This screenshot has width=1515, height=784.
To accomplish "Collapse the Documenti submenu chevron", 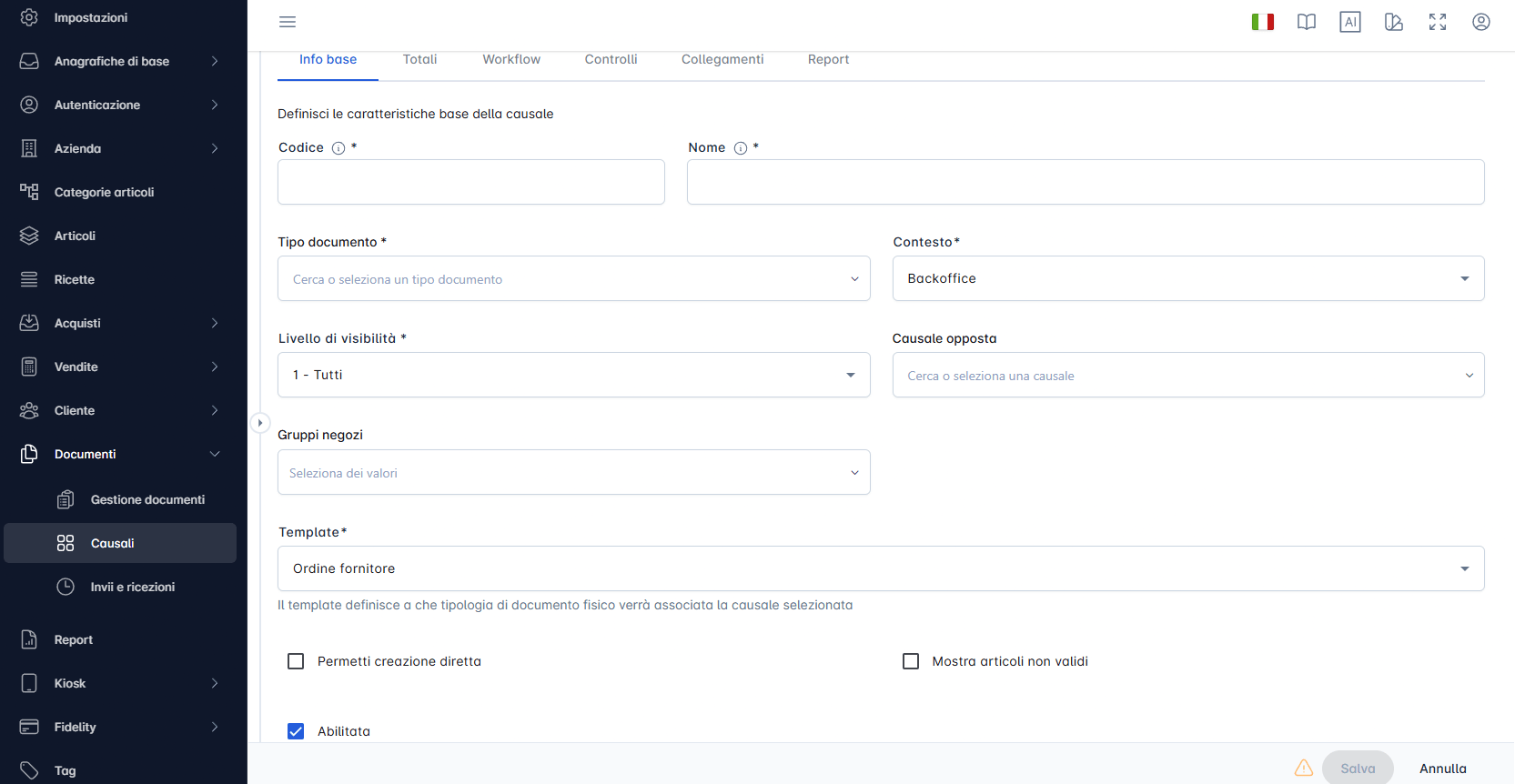I will click(215, 454).
